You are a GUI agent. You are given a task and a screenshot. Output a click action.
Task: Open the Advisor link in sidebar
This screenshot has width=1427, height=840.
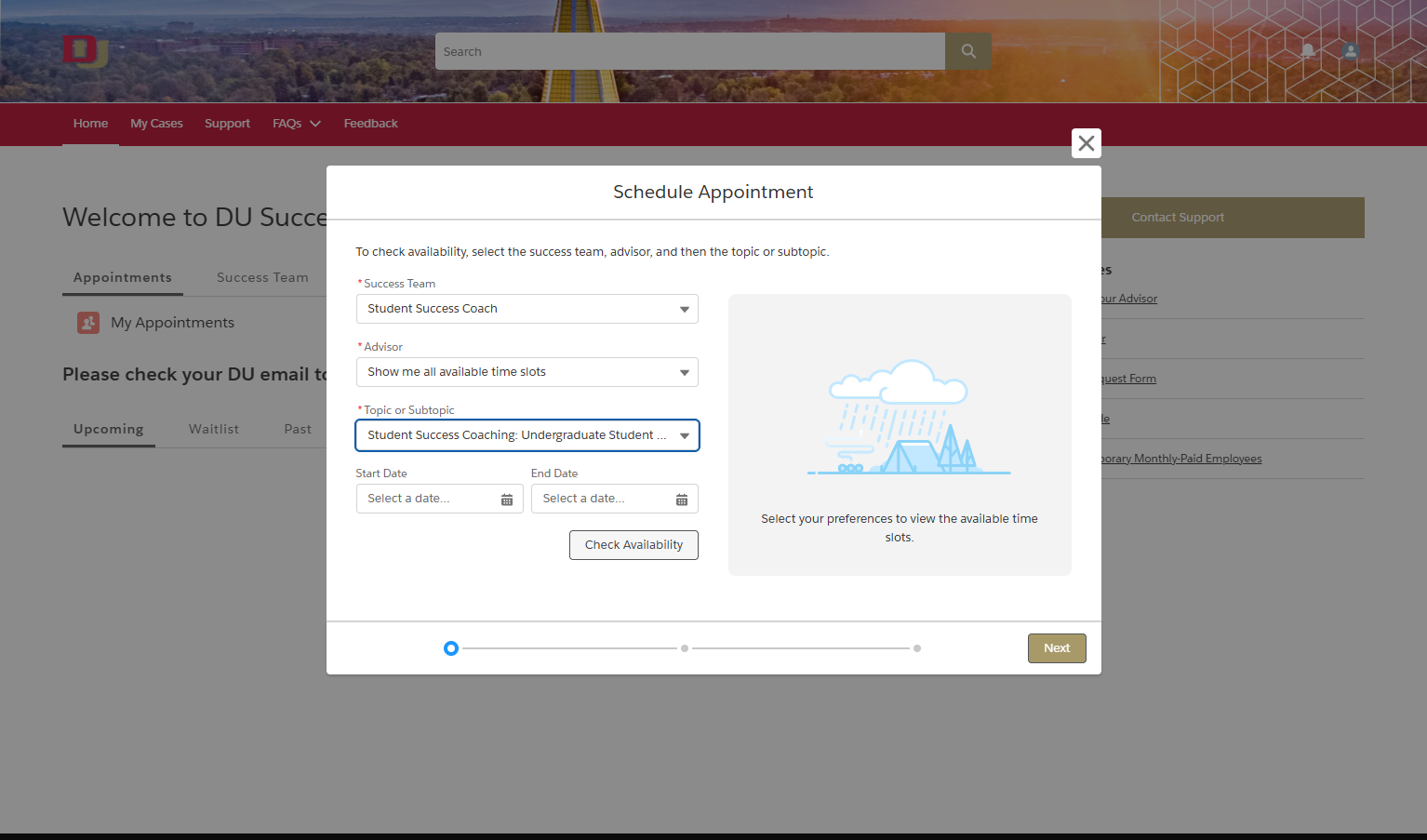point(1129,299)
